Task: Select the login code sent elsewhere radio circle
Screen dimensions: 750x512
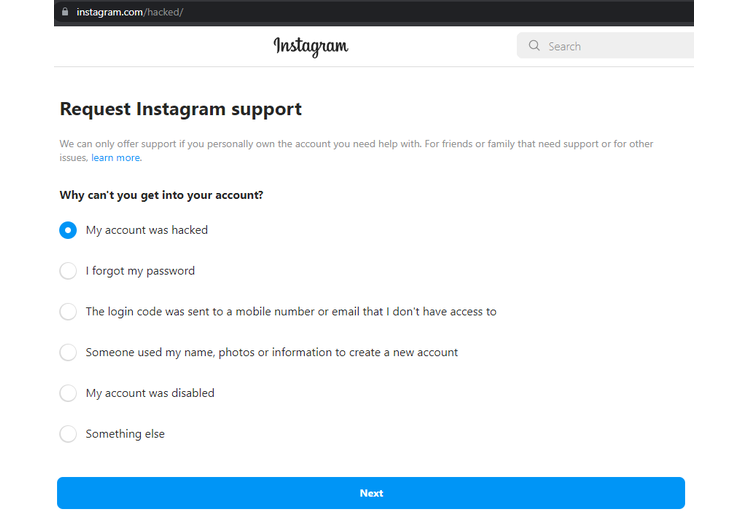Action: [68, 312]
